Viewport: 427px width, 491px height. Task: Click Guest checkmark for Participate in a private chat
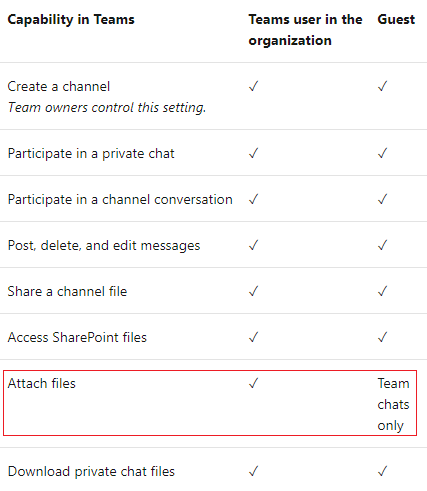coord(382,153)
